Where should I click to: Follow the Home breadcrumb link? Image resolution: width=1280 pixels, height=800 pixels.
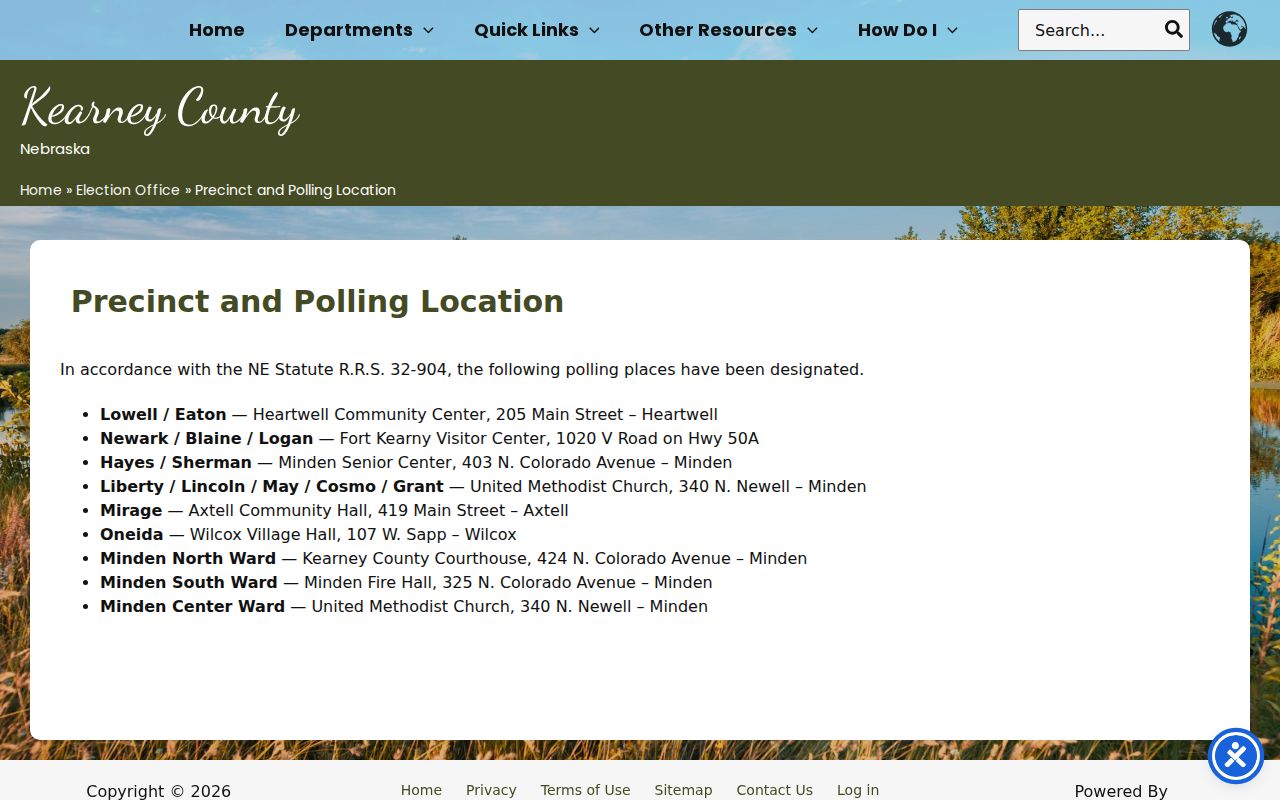tap(41, 190)
